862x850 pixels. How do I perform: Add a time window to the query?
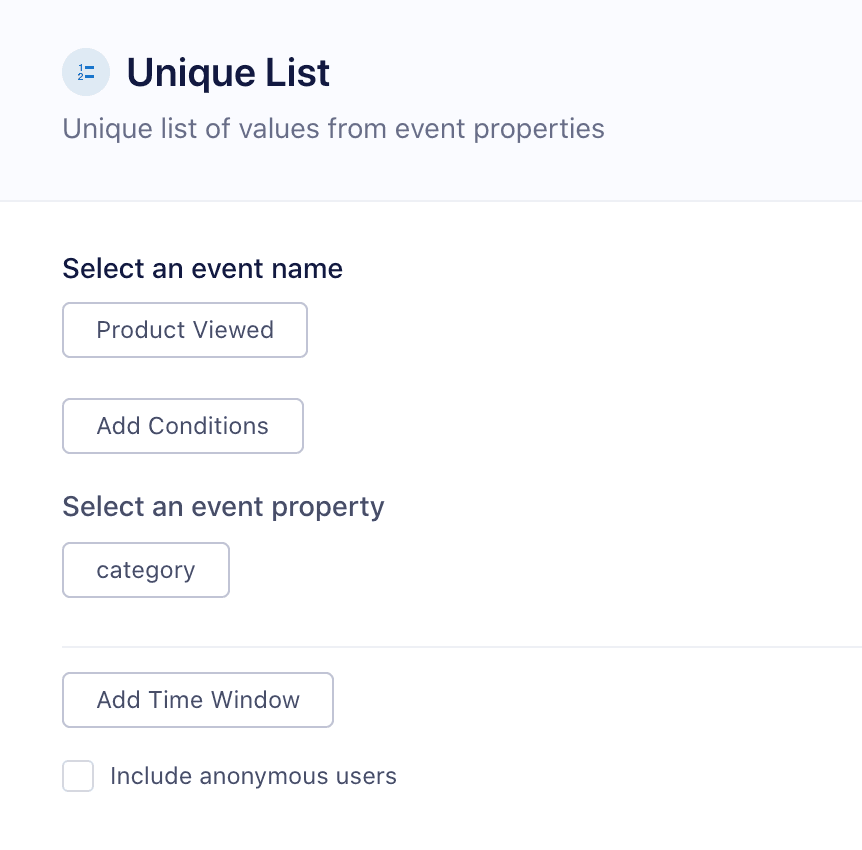[x=197, y=700]
